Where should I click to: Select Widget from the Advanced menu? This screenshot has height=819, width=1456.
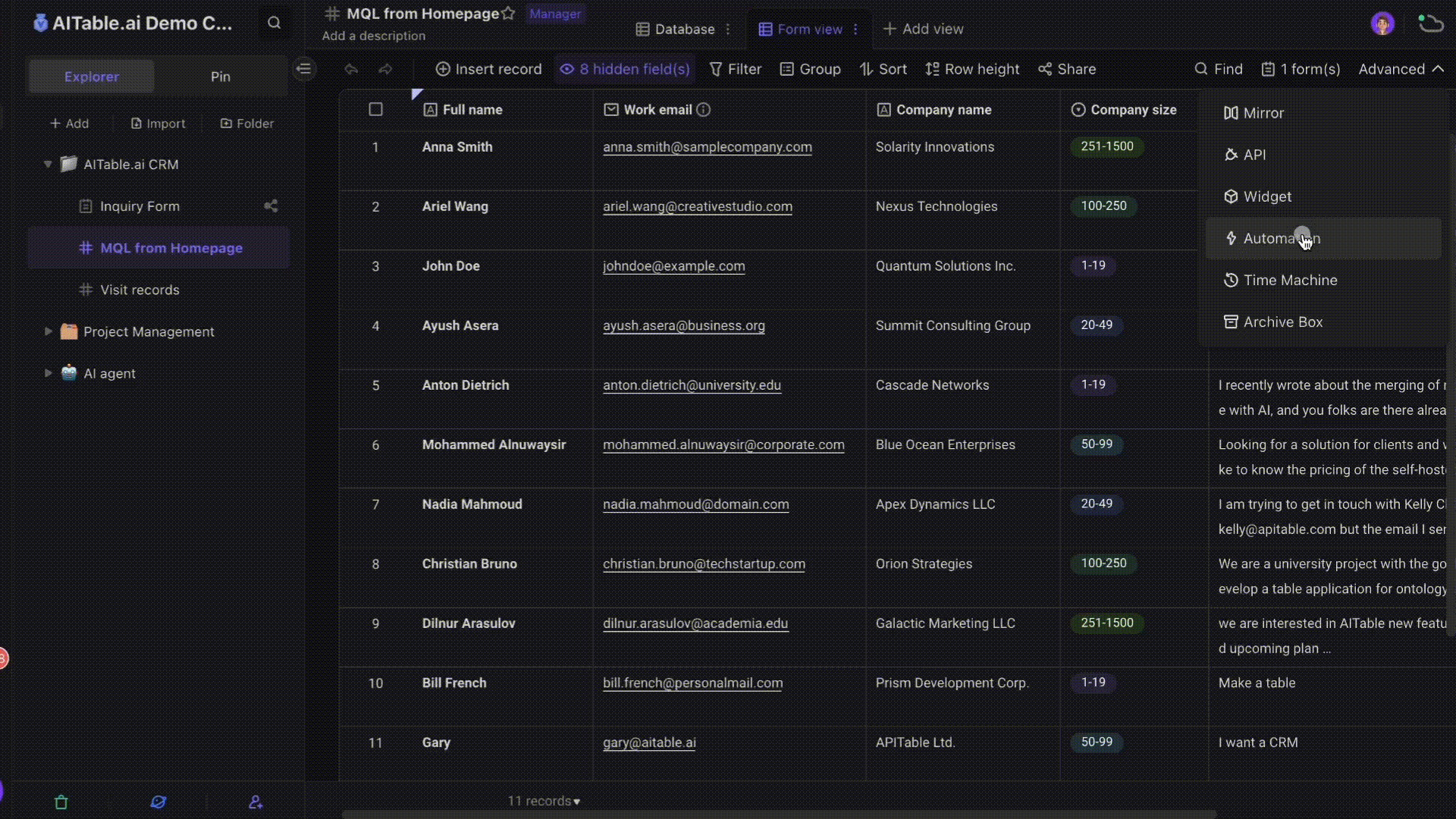[x=1323, y=196]
